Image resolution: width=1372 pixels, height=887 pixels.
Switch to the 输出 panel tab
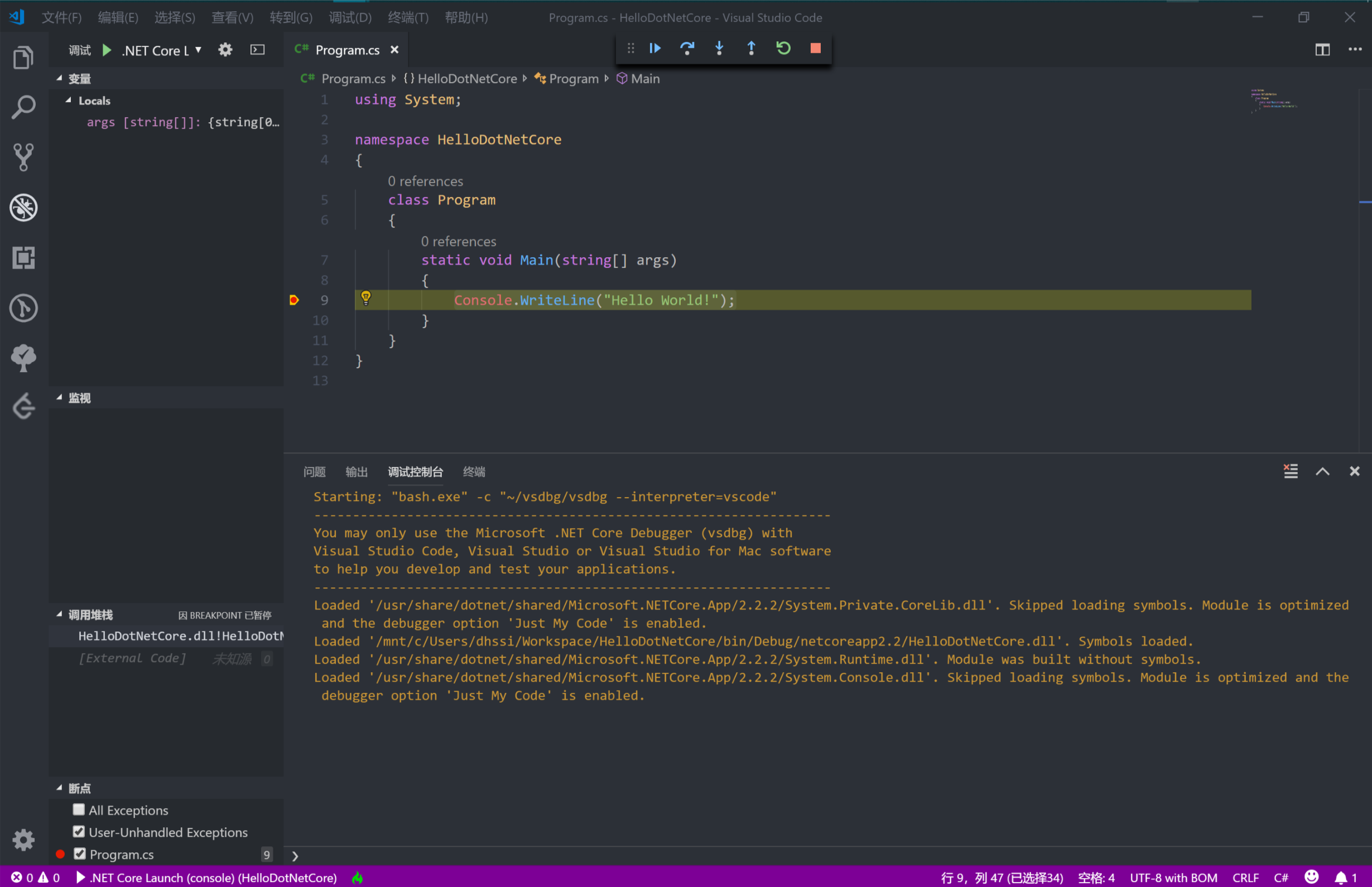click(356, 472)
